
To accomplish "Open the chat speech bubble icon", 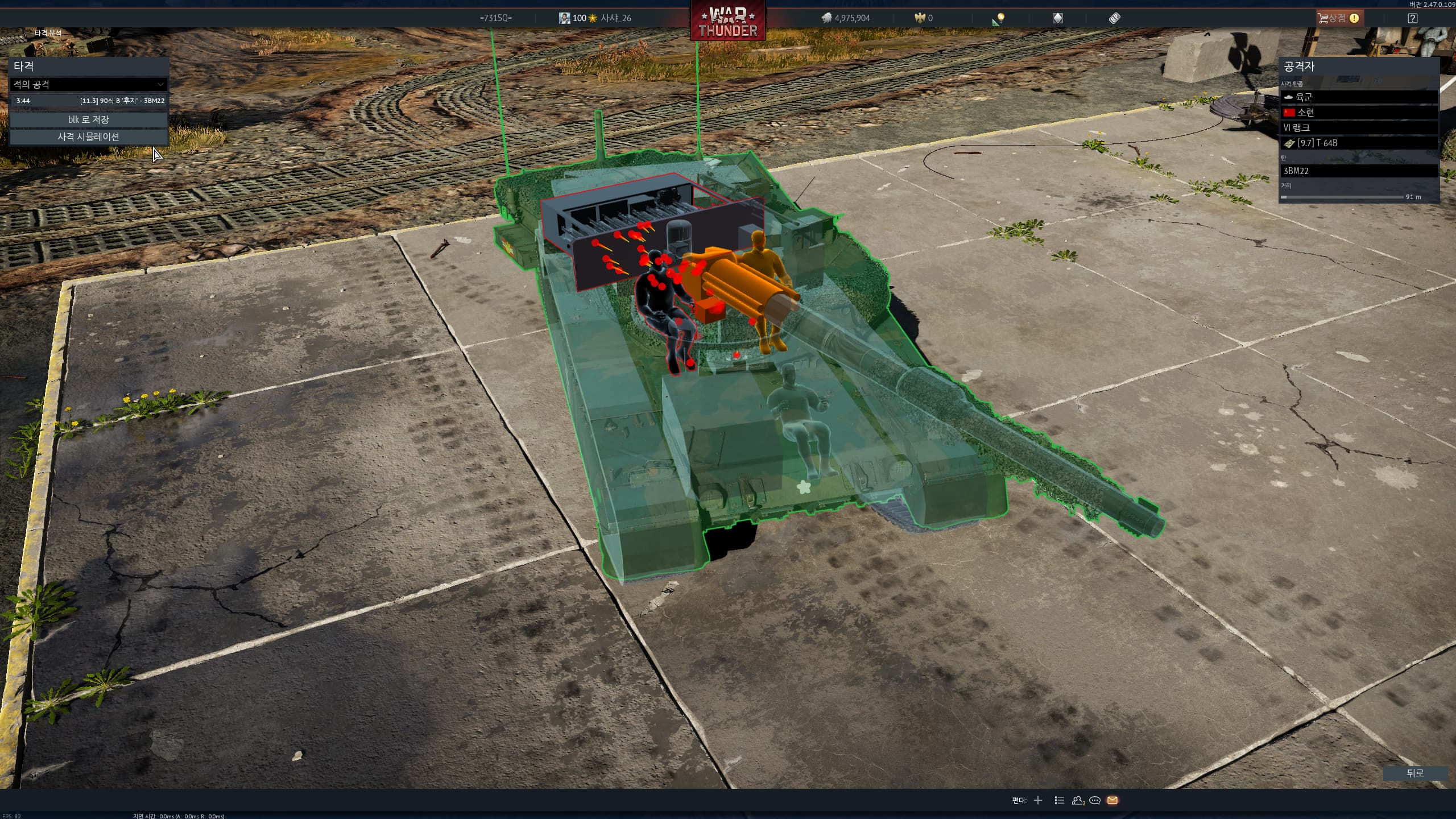I will pyautogui.click(x=1095, y=800).
